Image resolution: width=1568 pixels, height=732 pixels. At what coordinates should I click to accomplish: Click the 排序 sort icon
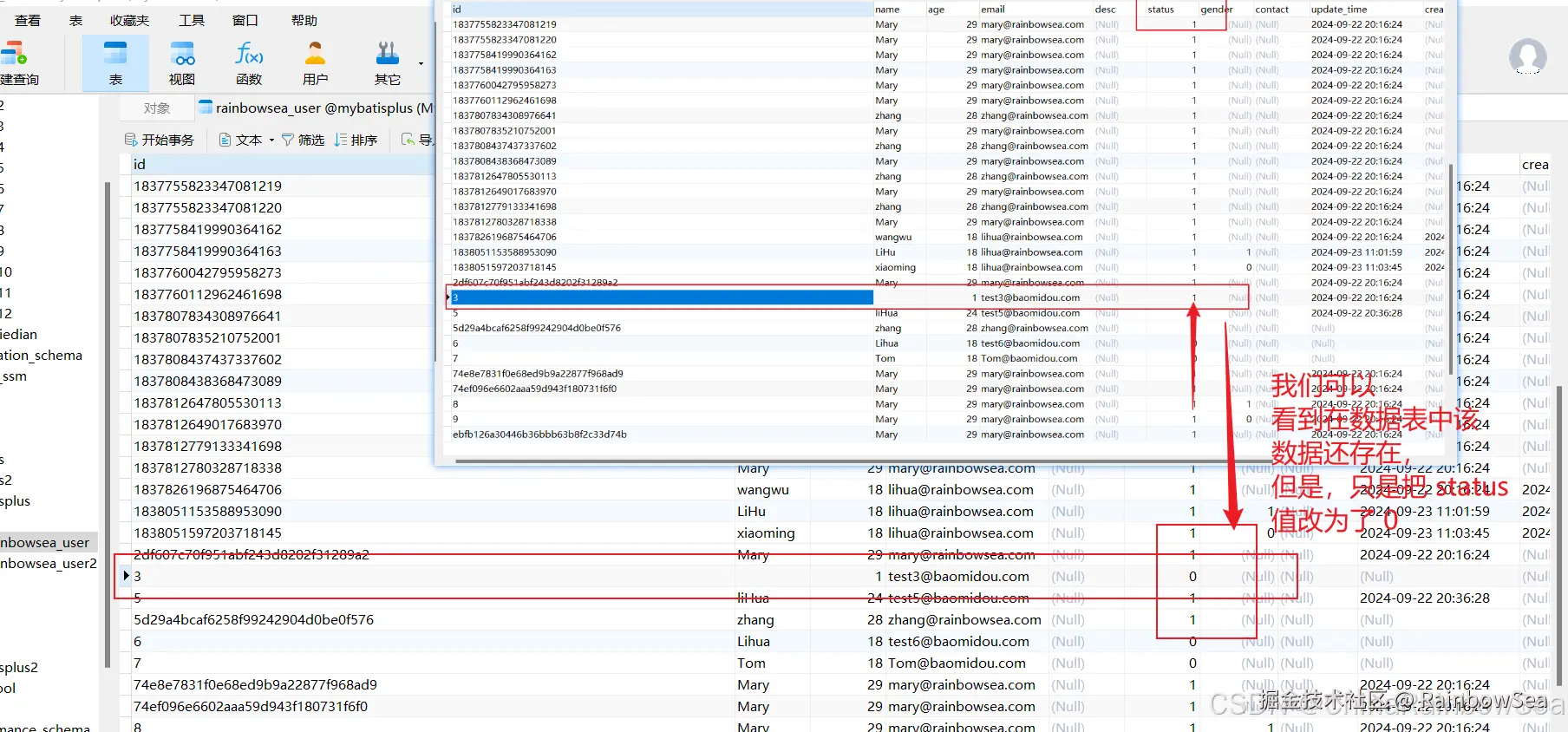[341, 140]
